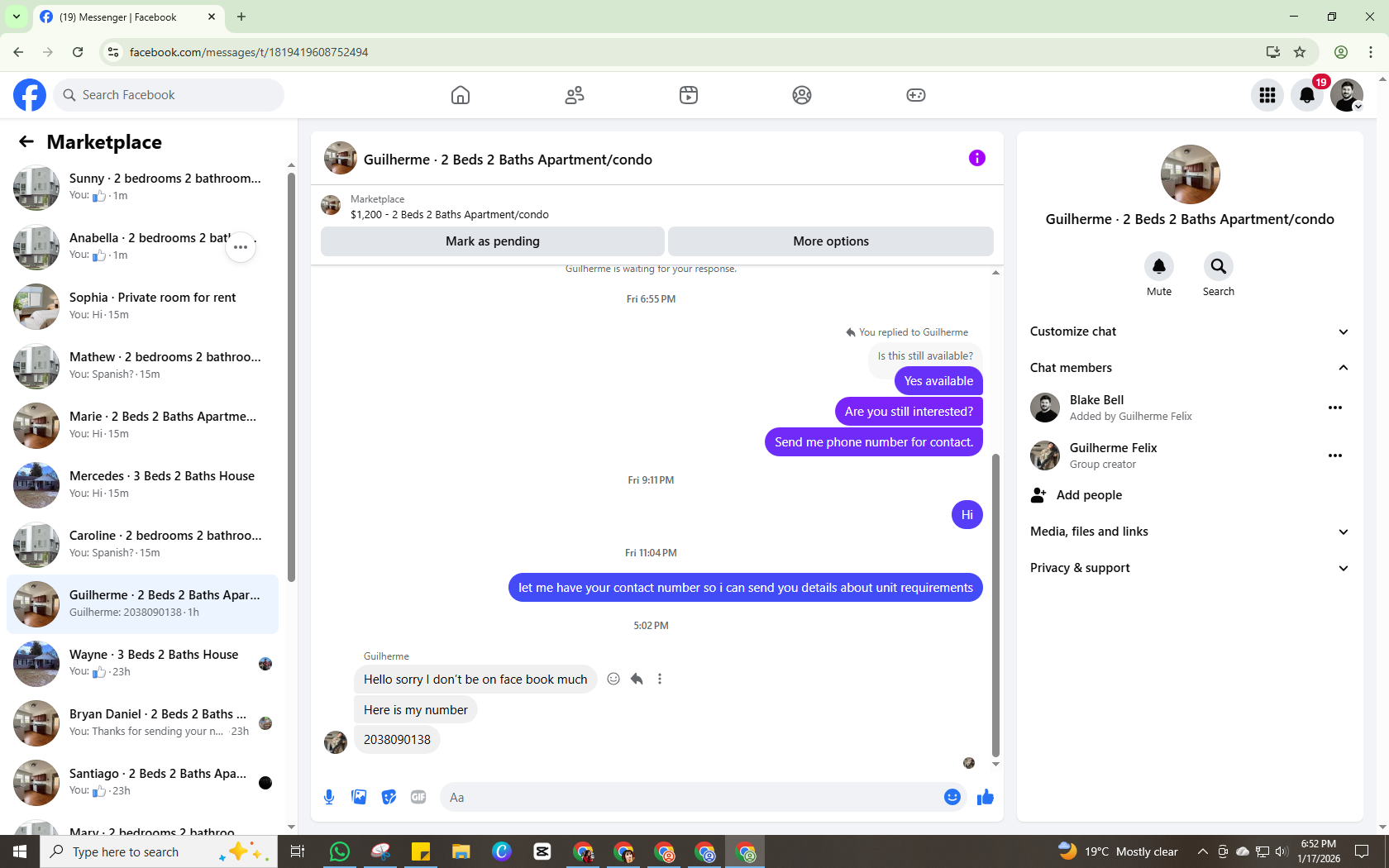1389x868 pixels.
Task: Open the Reels video icon
Action: (x=689, y=95)
